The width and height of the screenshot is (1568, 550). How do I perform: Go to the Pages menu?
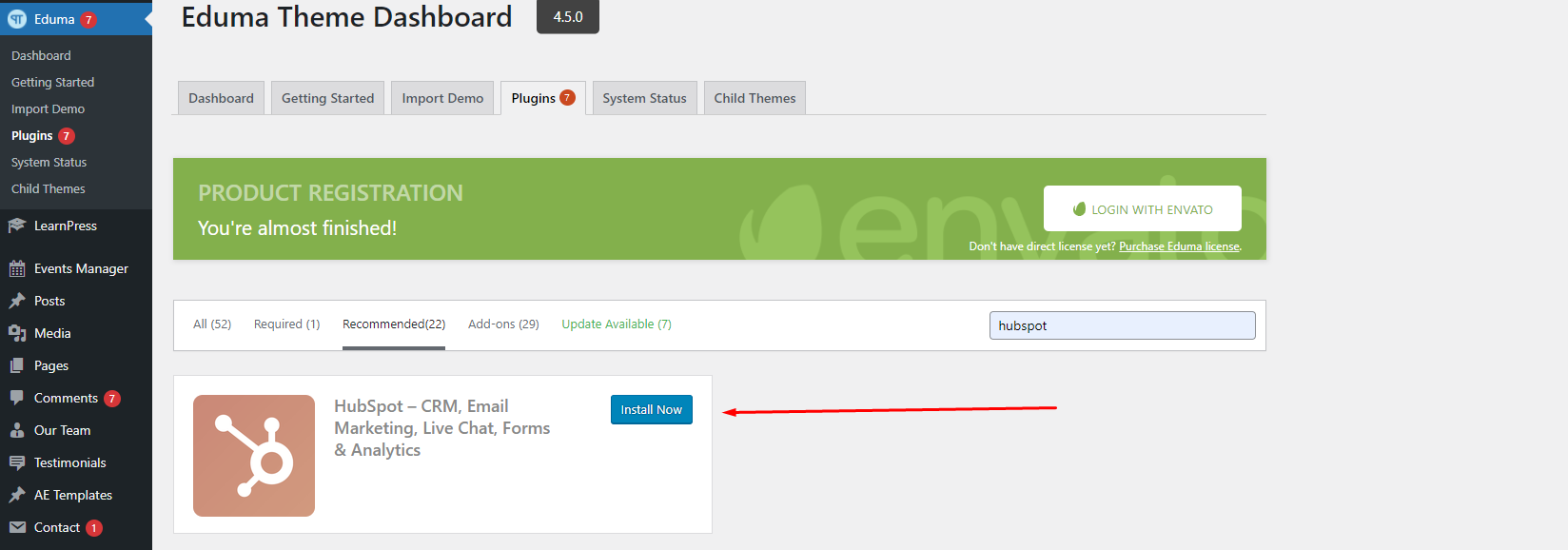(51, 365)
